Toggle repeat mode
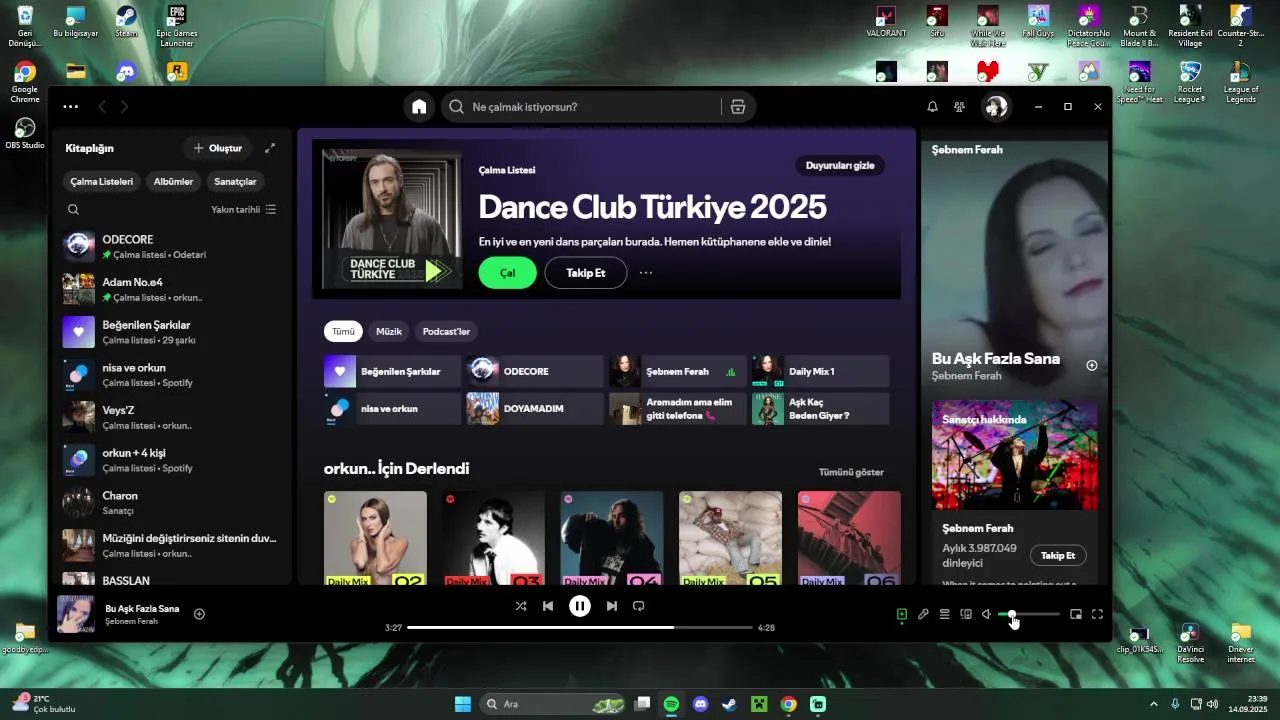Viewport: 1280px width, 720px height. point(639,606)
